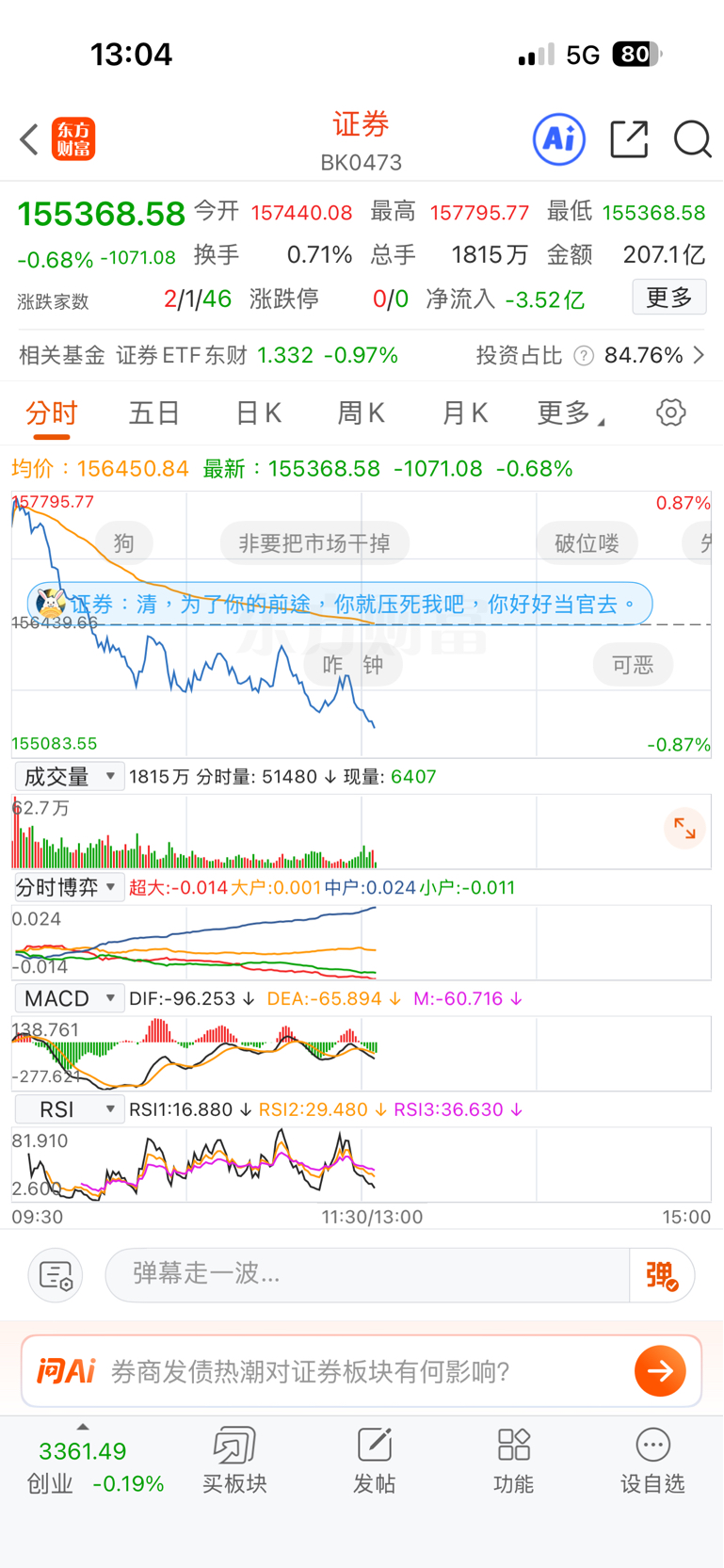This screenshot has height=1568, width=724.
Task: Tap the 弹幕走一波 input field
Action: 367,1275
